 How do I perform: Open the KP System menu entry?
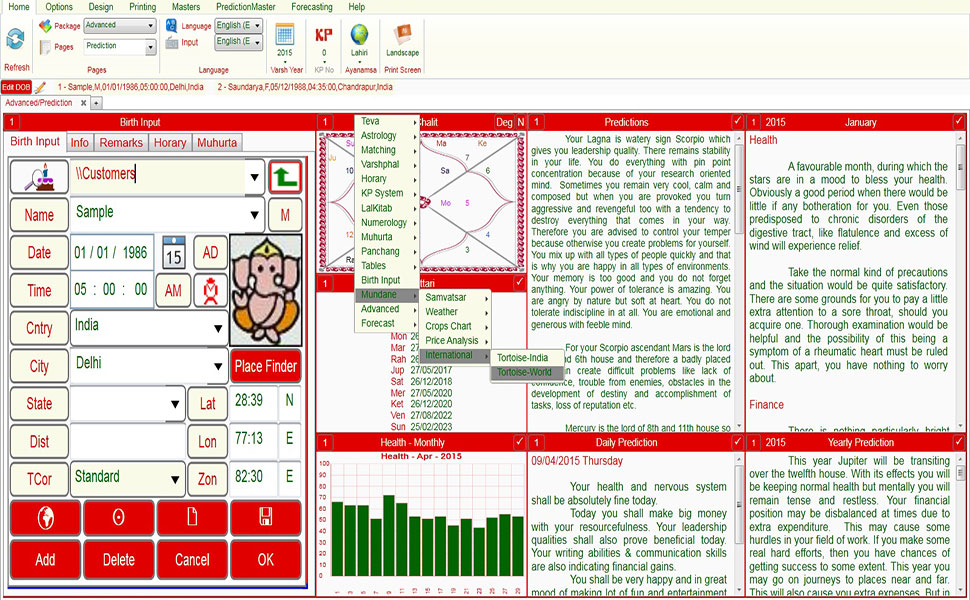coord(387,193)
